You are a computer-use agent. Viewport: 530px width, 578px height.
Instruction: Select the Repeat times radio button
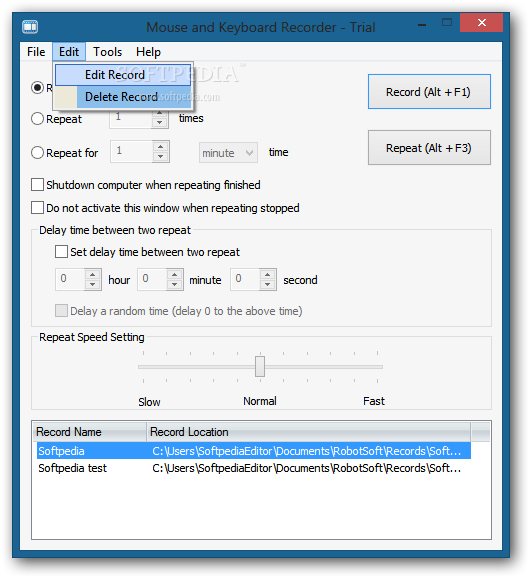(38, 119)
